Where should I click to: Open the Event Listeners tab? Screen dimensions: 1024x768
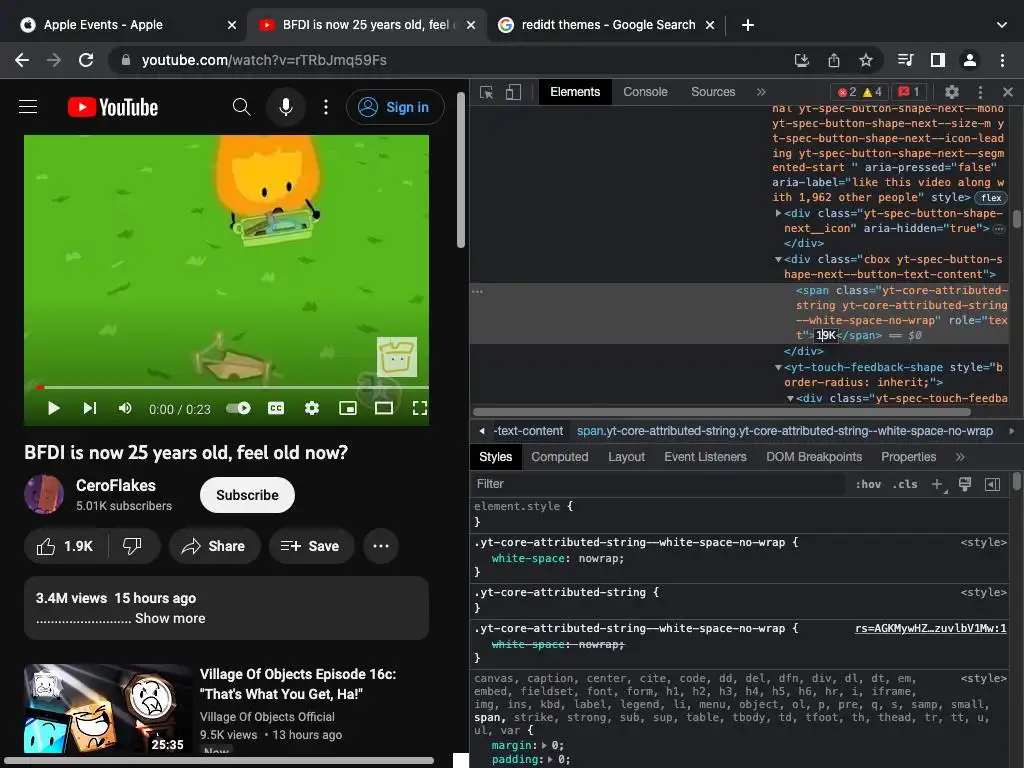pos(705,456)
